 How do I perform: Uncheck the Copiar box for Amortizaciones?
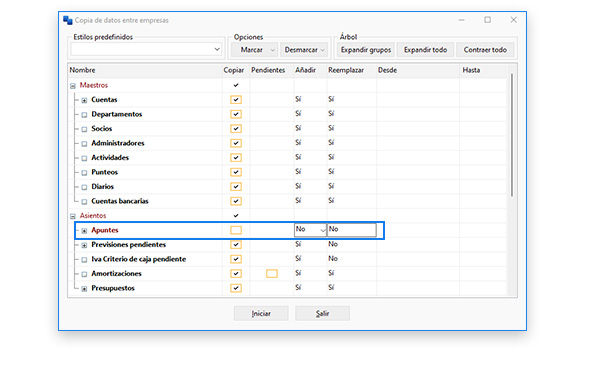click(x=236, y=274)
